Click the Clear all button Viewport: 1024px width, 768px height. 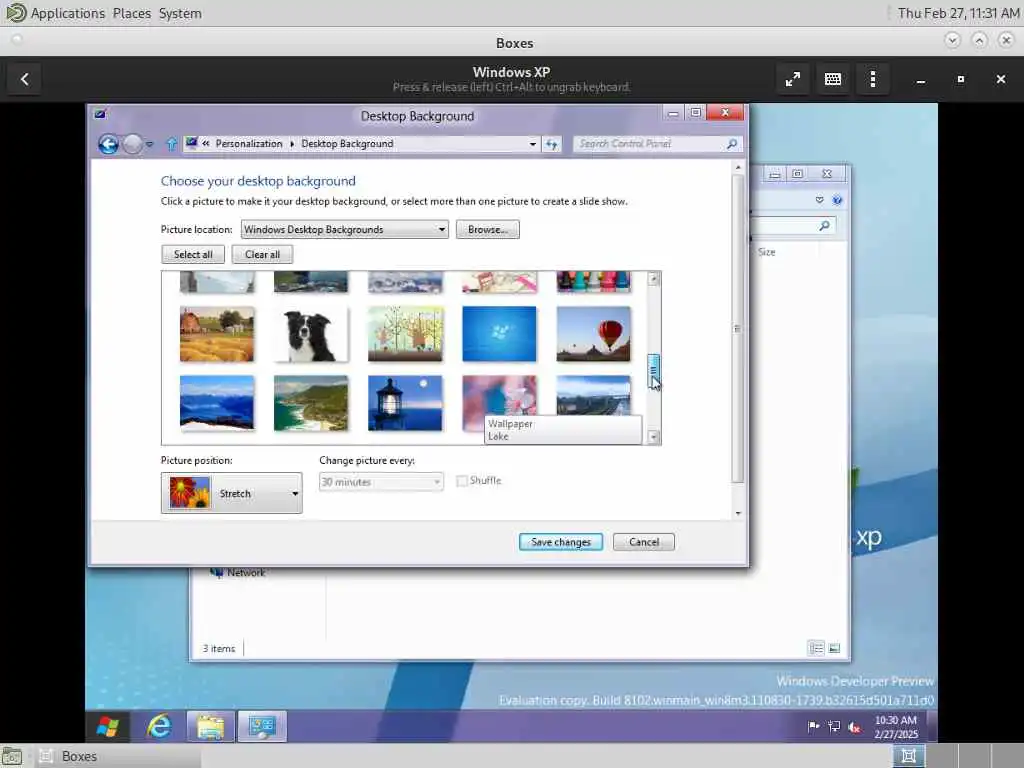coord(262,254)
